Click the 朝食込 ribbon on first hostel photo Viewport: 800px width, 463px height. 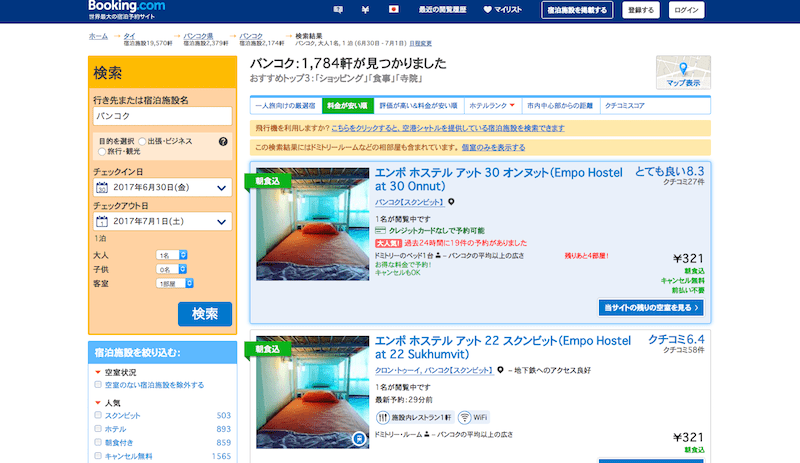point(267,181)
